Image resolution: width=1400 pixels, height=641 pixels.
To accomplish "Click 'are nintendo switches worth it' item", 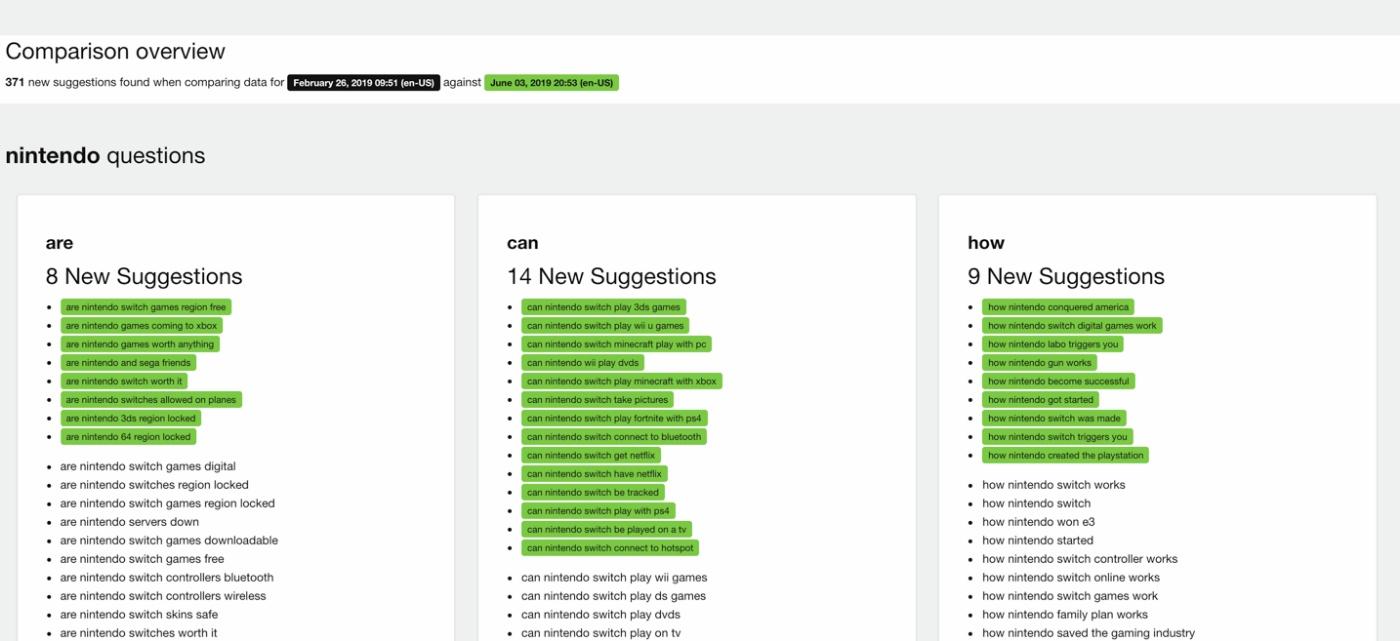I will coord(138,633).
